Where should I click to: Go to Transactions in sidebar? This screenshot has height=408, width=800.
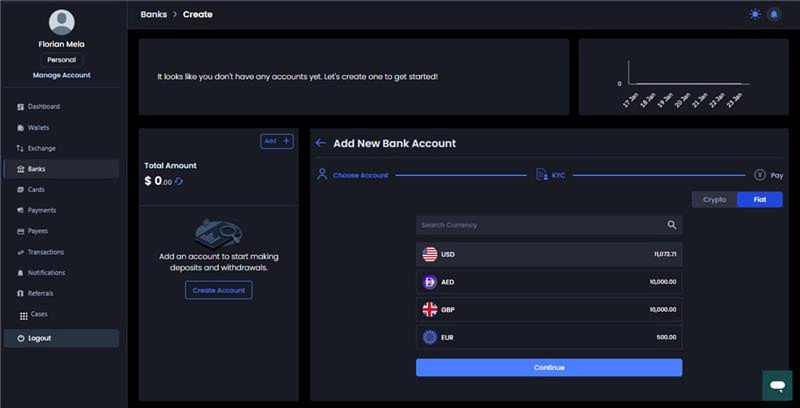[45, 252]
